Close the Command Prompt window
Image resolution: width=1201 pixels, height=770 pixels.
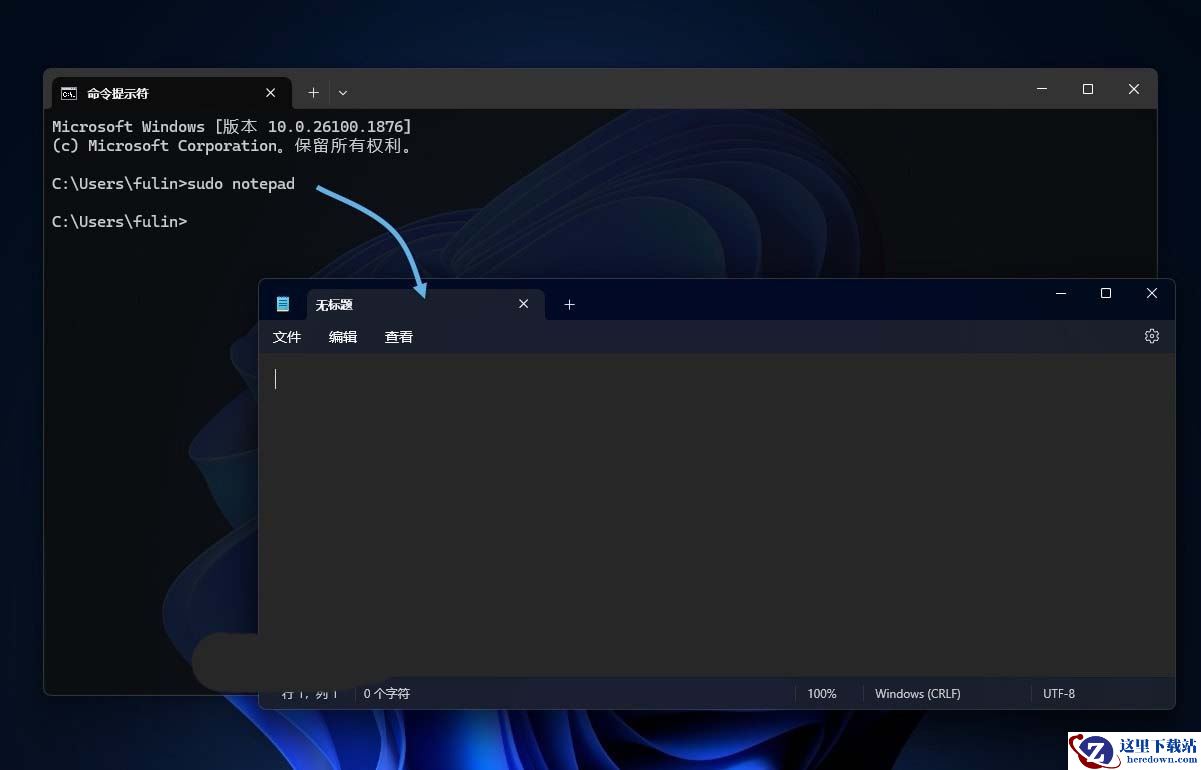pos(1134,89)
